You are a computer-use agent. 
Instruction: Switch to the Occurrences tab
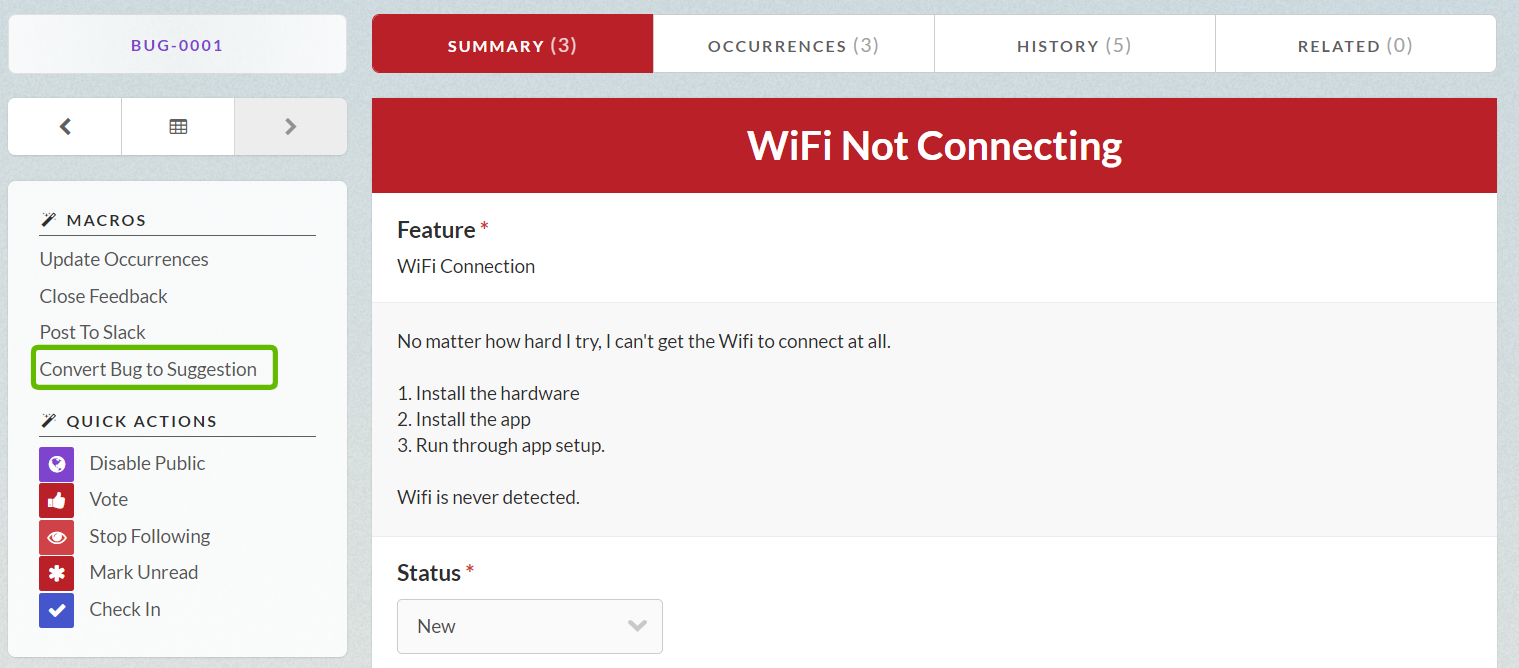click(793, 45)
